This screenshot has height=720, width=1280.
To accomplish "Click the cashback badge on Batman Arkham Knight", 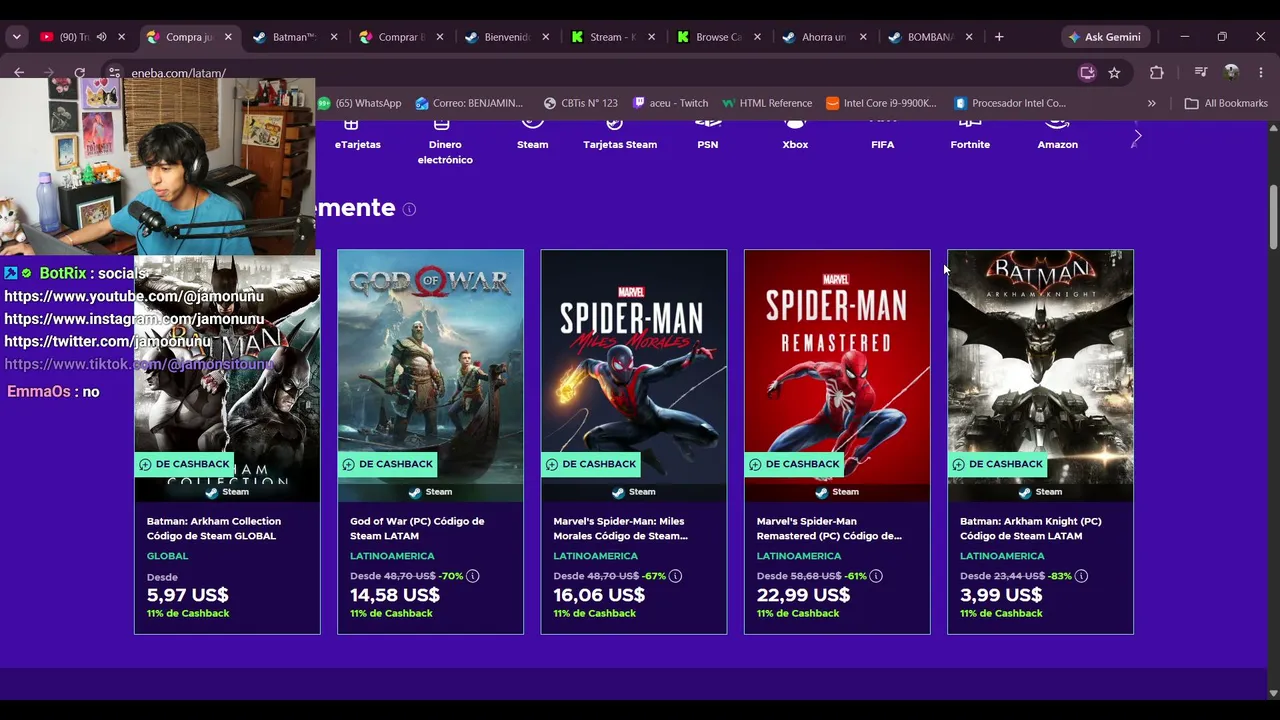I will [998, 464].
